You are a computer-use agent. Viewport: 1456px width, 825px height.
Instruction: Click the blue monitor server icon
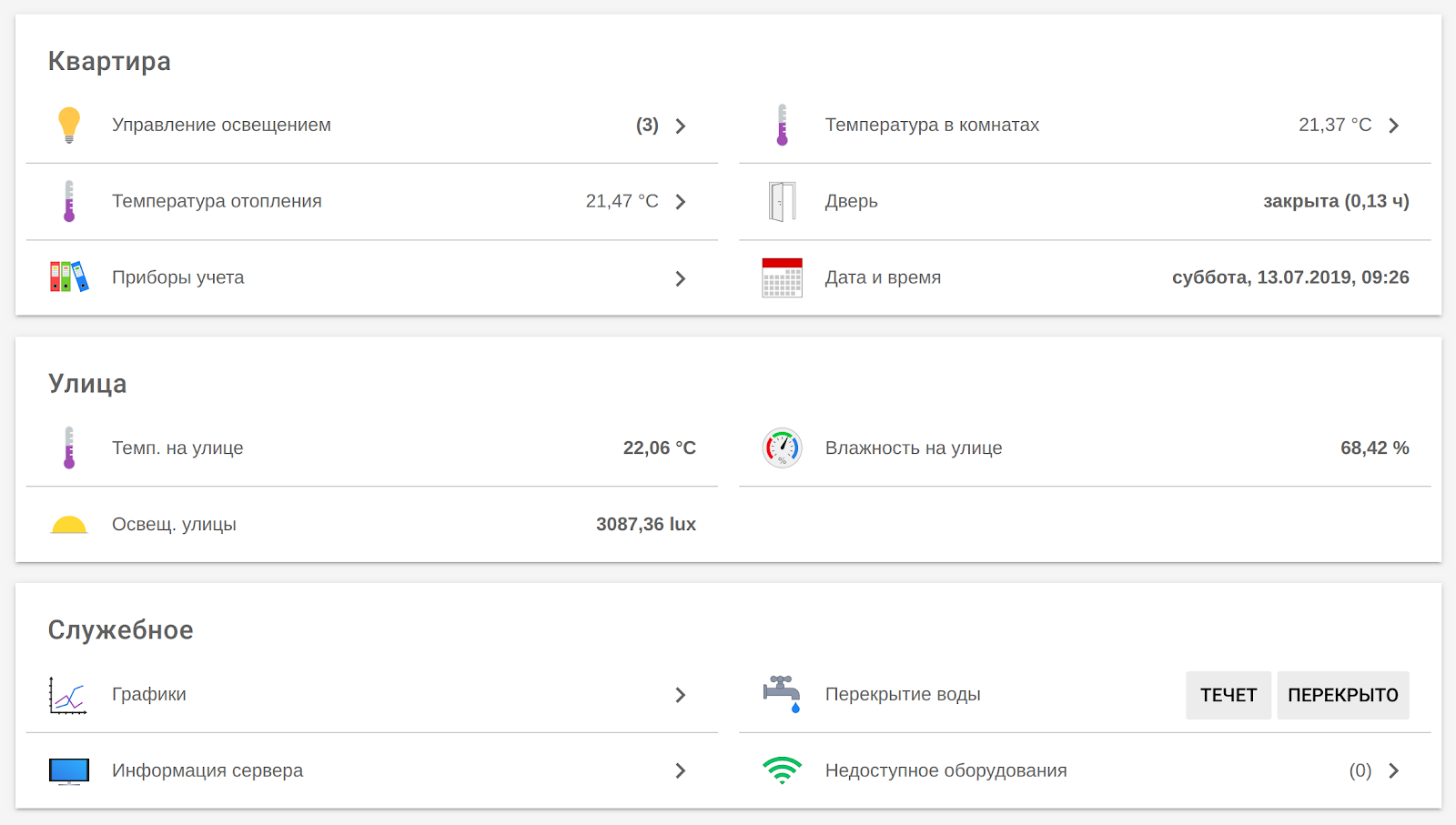click(69, 771)
